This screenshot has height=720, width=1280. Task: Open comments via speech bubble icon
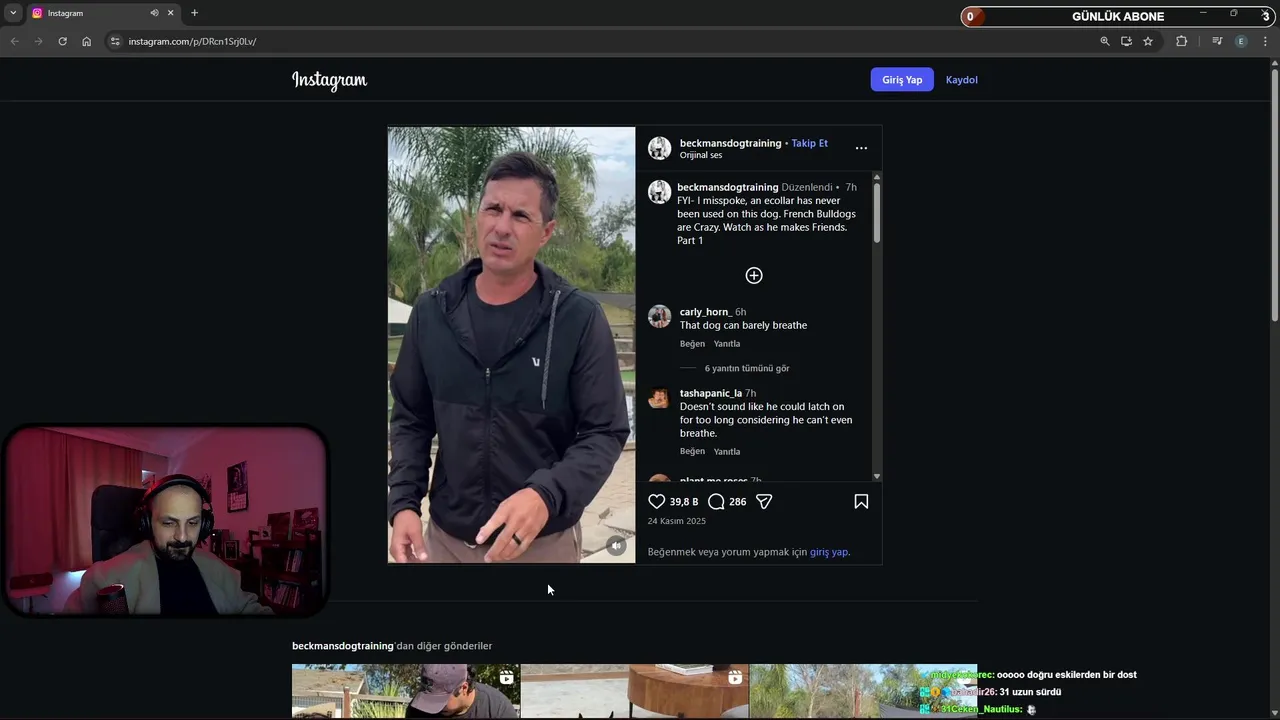pyautogui.click(x=716, y=501)
